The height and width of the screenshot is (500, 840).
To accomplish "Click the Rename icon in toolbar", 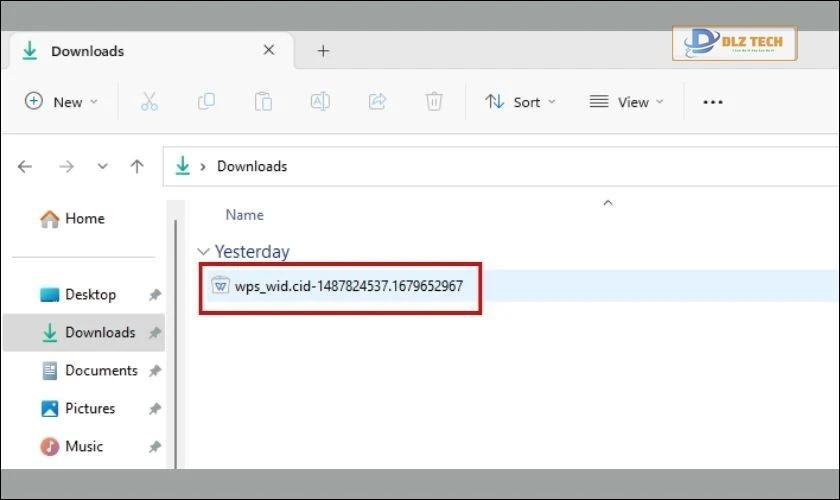I will (320, 101).
